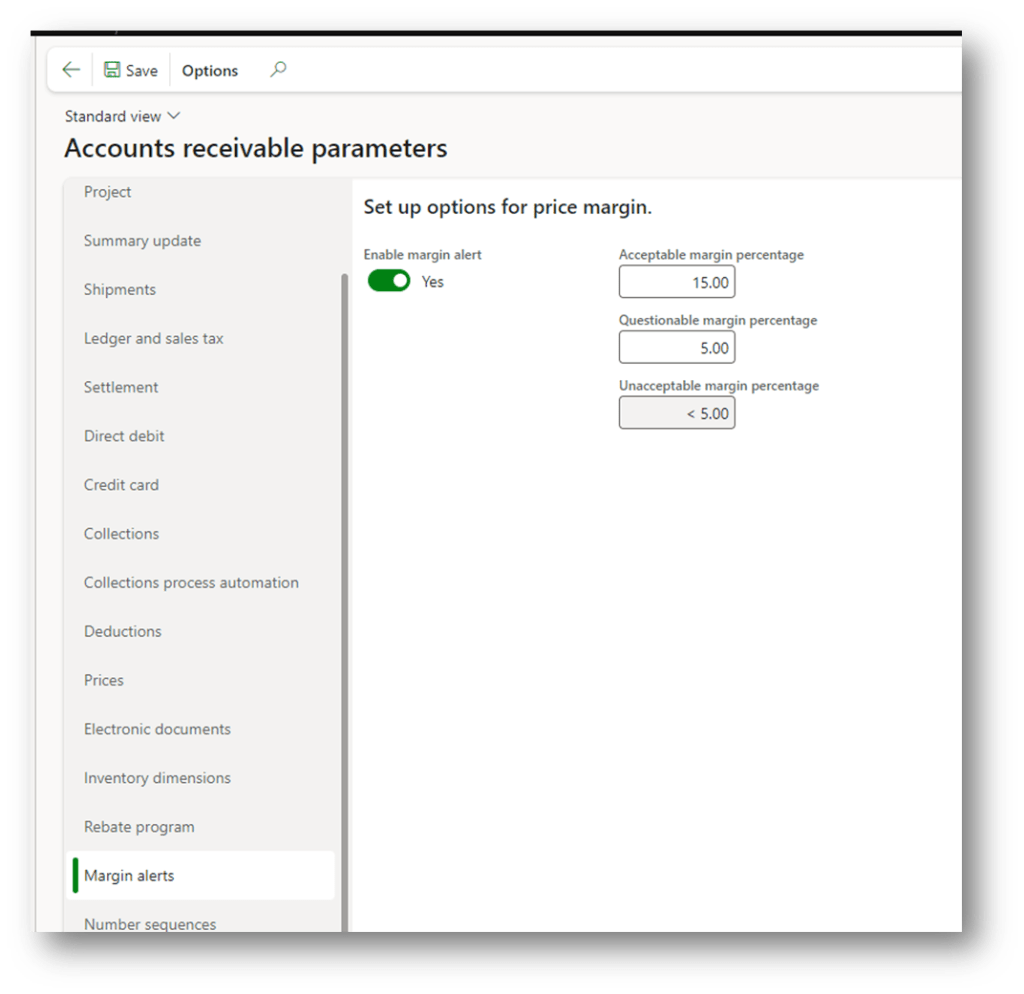The width and height of the screenshot is (1024, 994).
Task: Click the Save disk icon
Action: pos(112,70)
